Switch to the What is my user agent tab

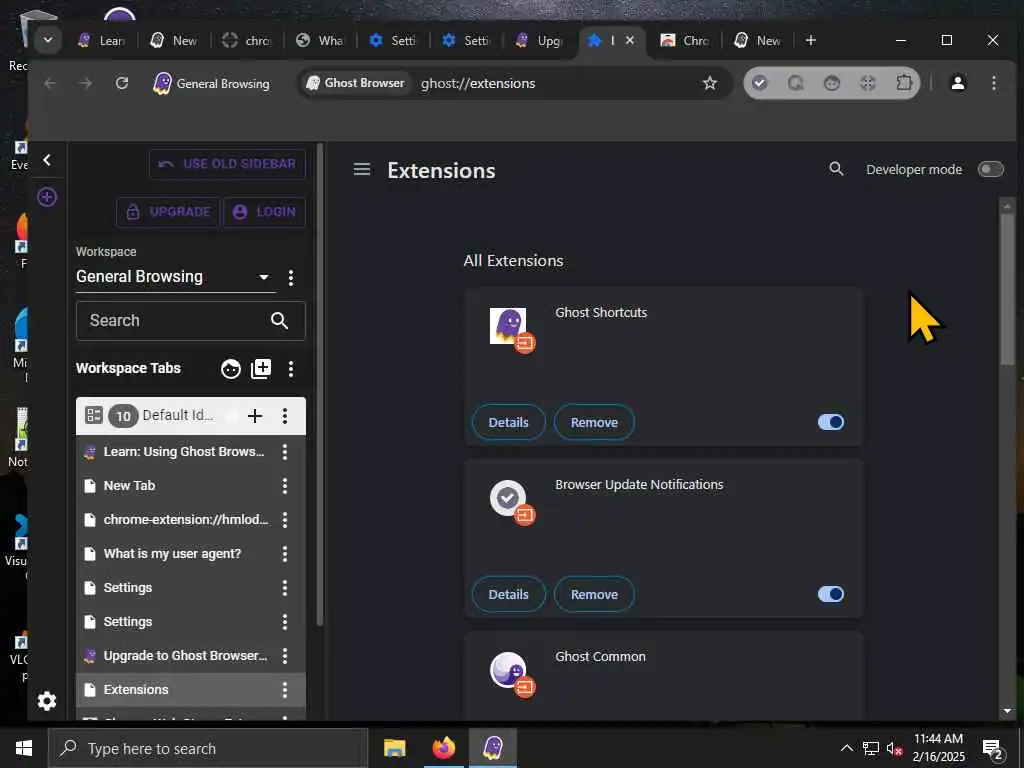tap(320, 40)
